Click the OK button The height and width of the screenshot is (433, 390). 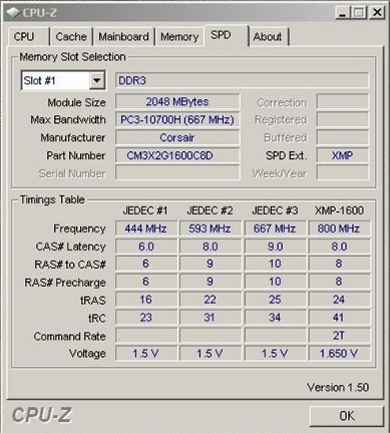347,416
